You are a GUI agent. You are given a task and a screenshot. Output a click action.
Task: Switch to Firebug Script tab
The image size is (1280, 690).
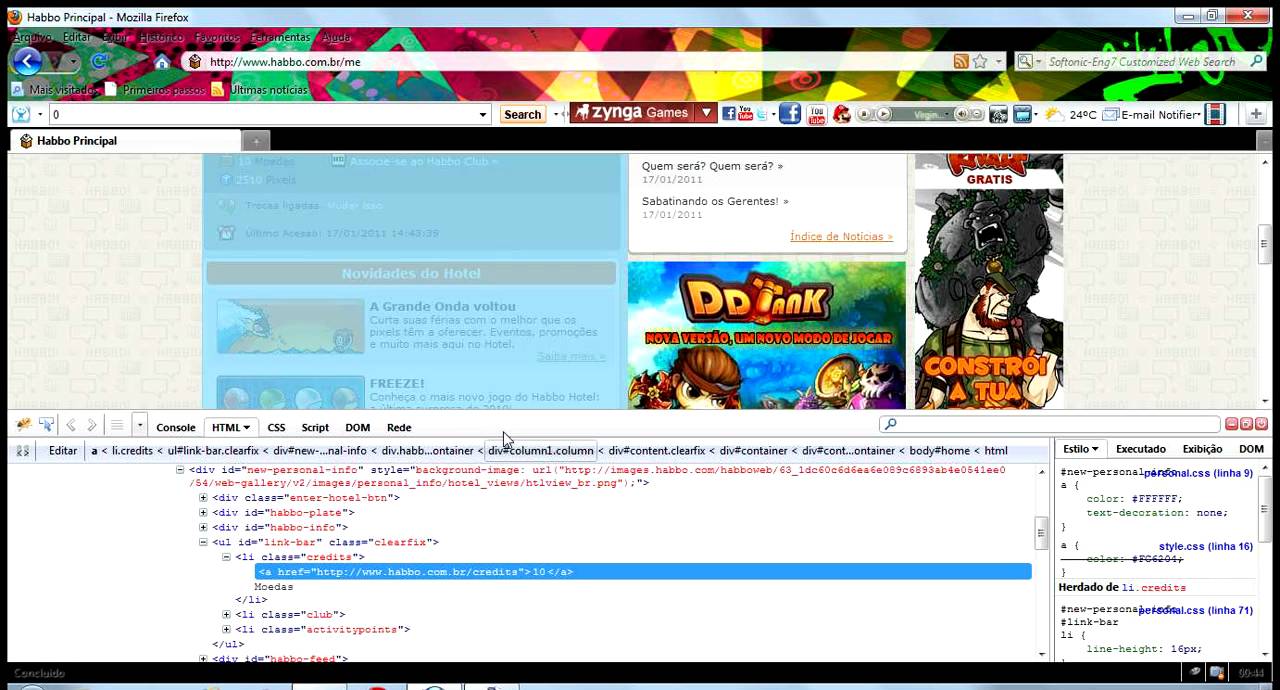pos(315,427)
